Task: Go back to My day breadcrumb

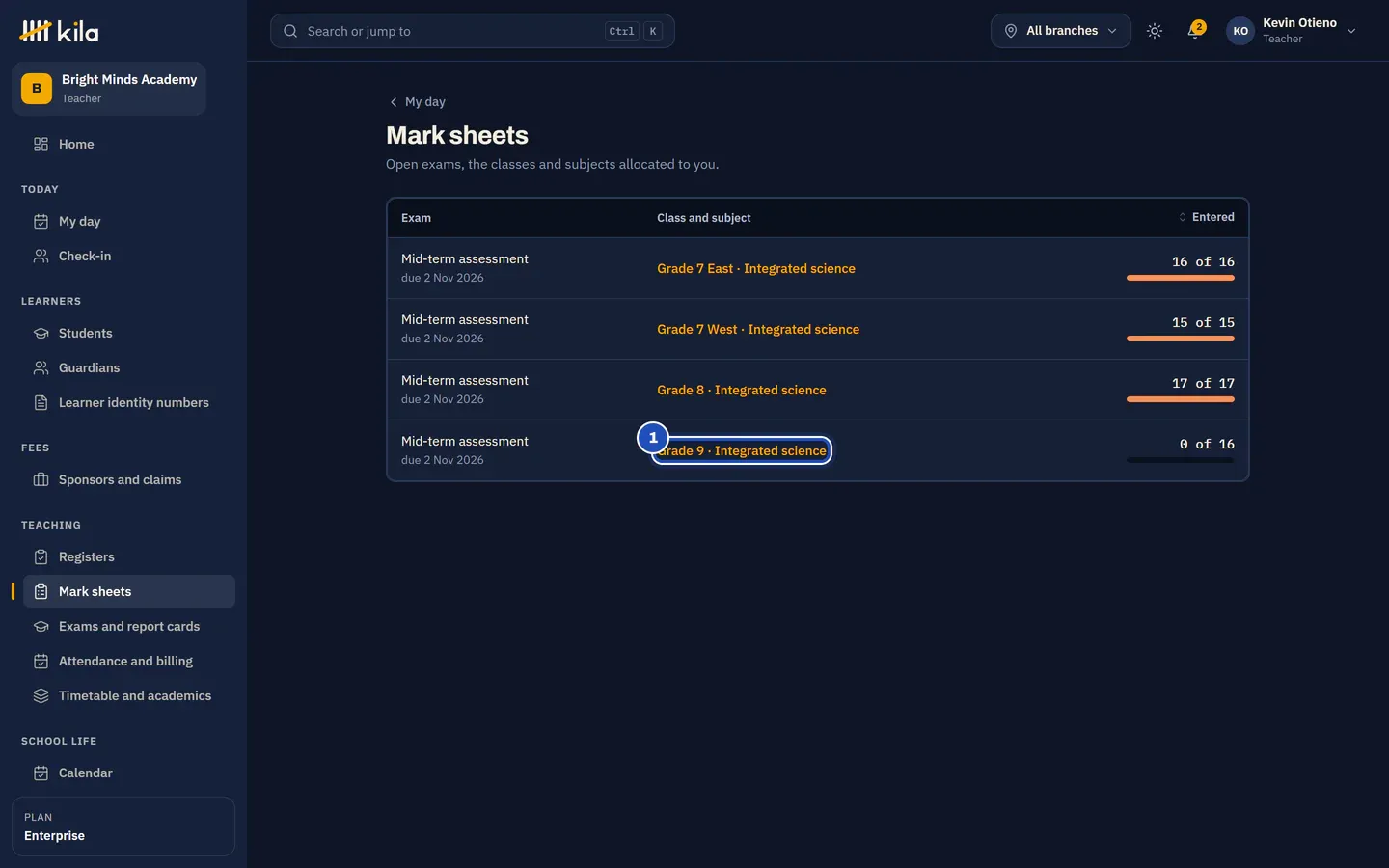Action: click(417, 101)
